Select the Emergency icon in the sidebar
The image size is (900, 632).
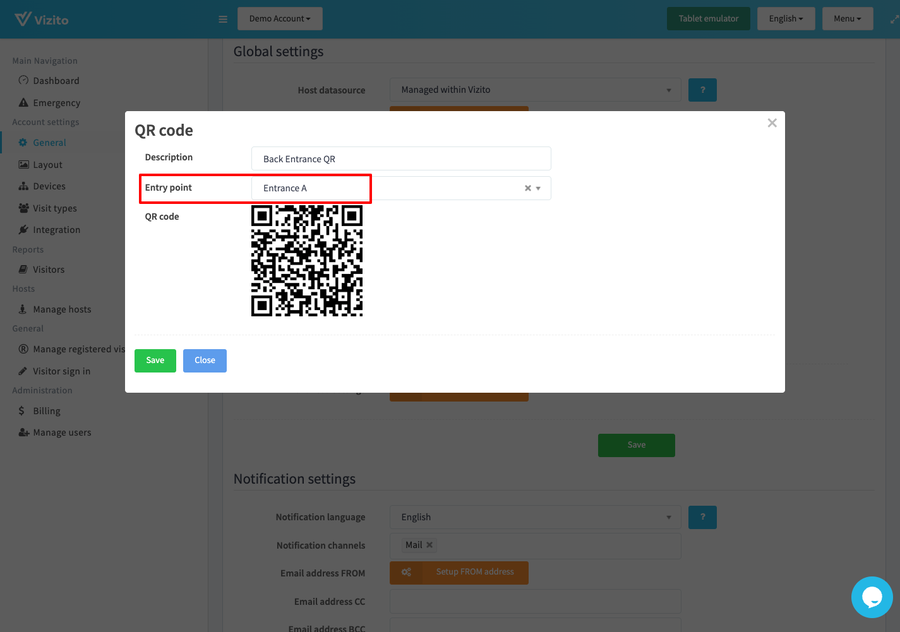coord(23,102)
